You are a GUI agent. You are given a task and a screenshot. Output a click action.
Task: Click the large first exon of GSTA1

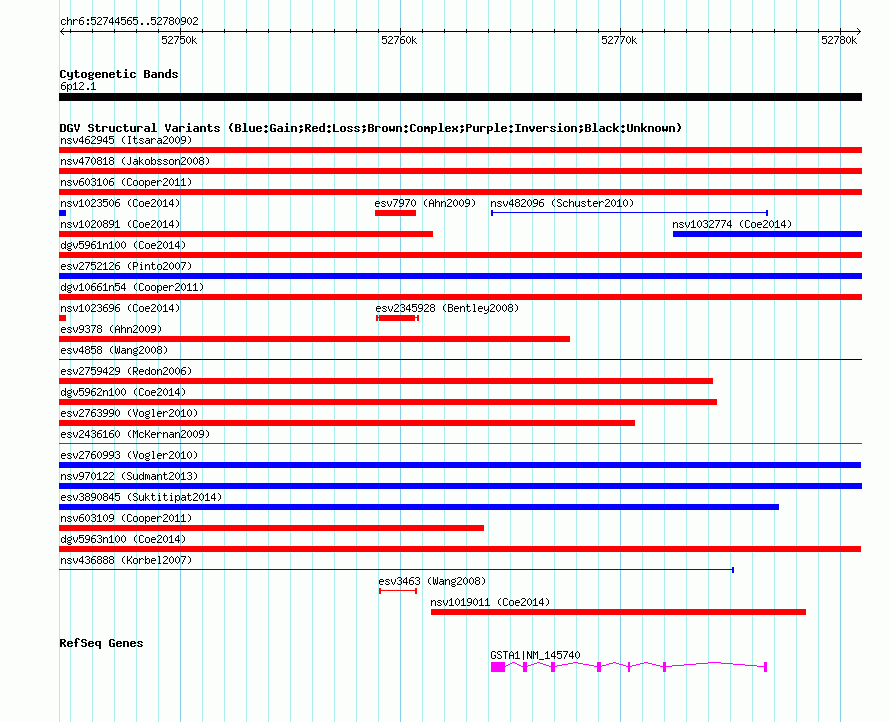pos(498,667)
